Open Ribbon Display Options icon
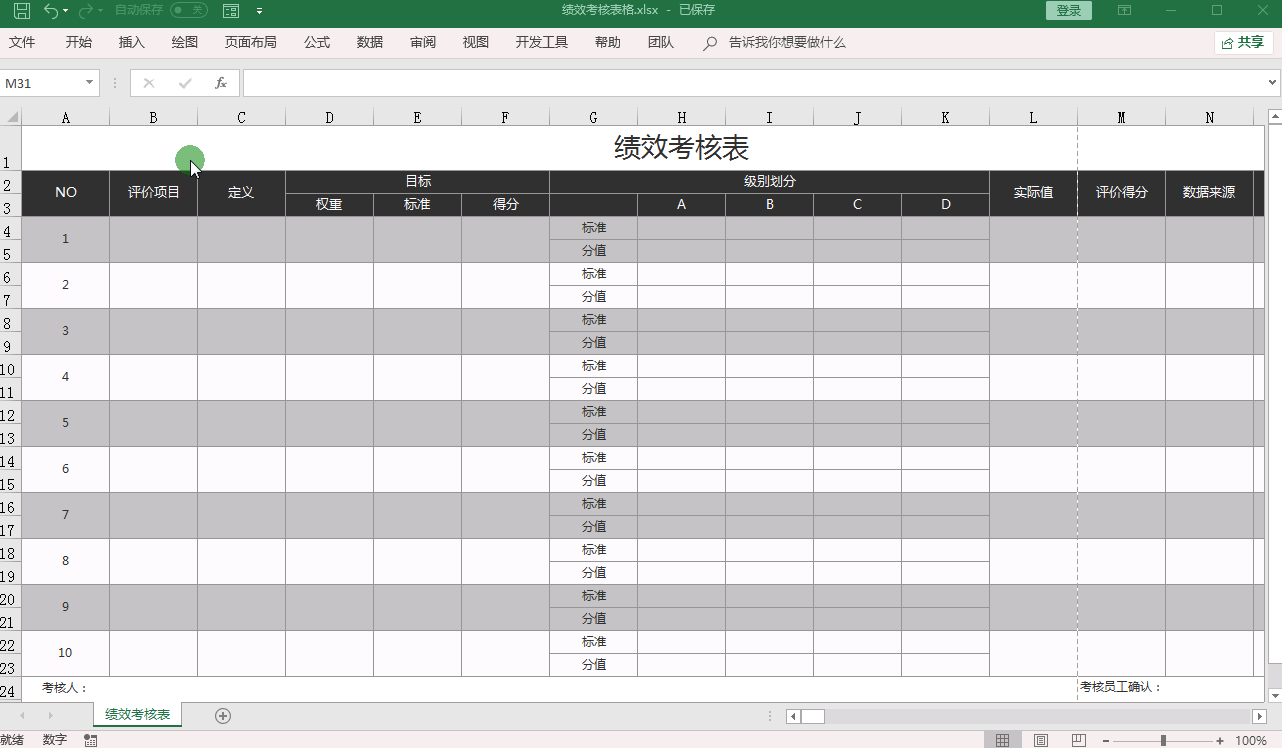This screenshot has height=748, width=1282. [x=1125, y=10]
